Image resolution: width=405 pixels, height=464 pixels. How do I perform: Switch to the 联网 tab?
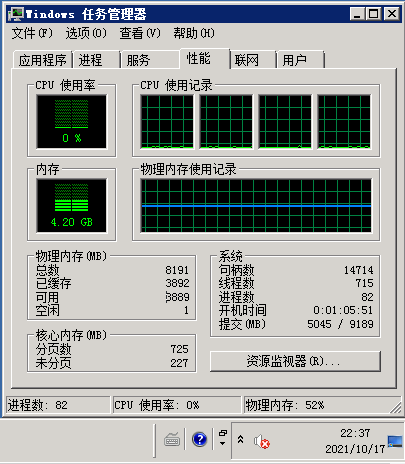click(x=253, y=60)
